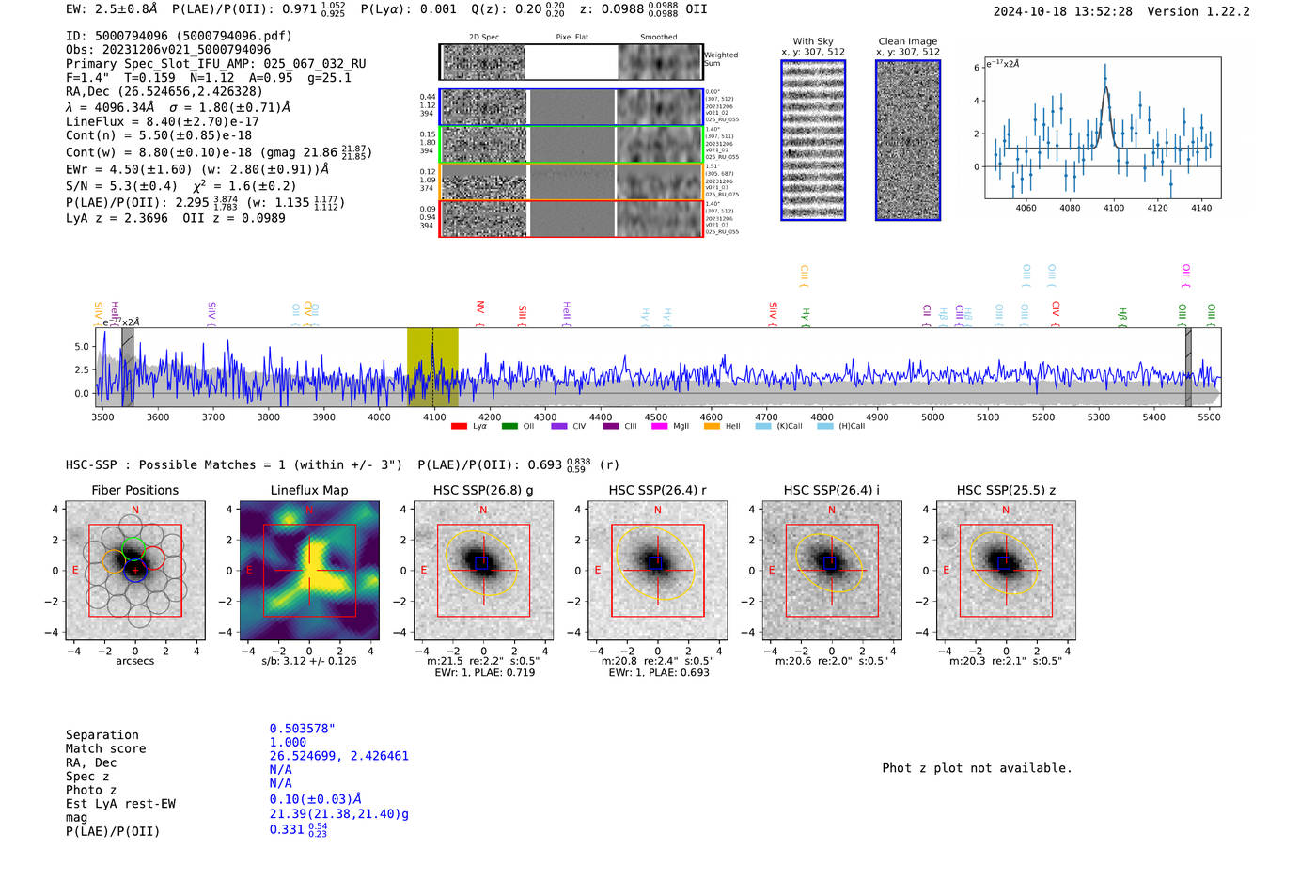Click the 025_RU_075 label of orange row
The height and width of the screenshot is (896, 1316).
722,195
